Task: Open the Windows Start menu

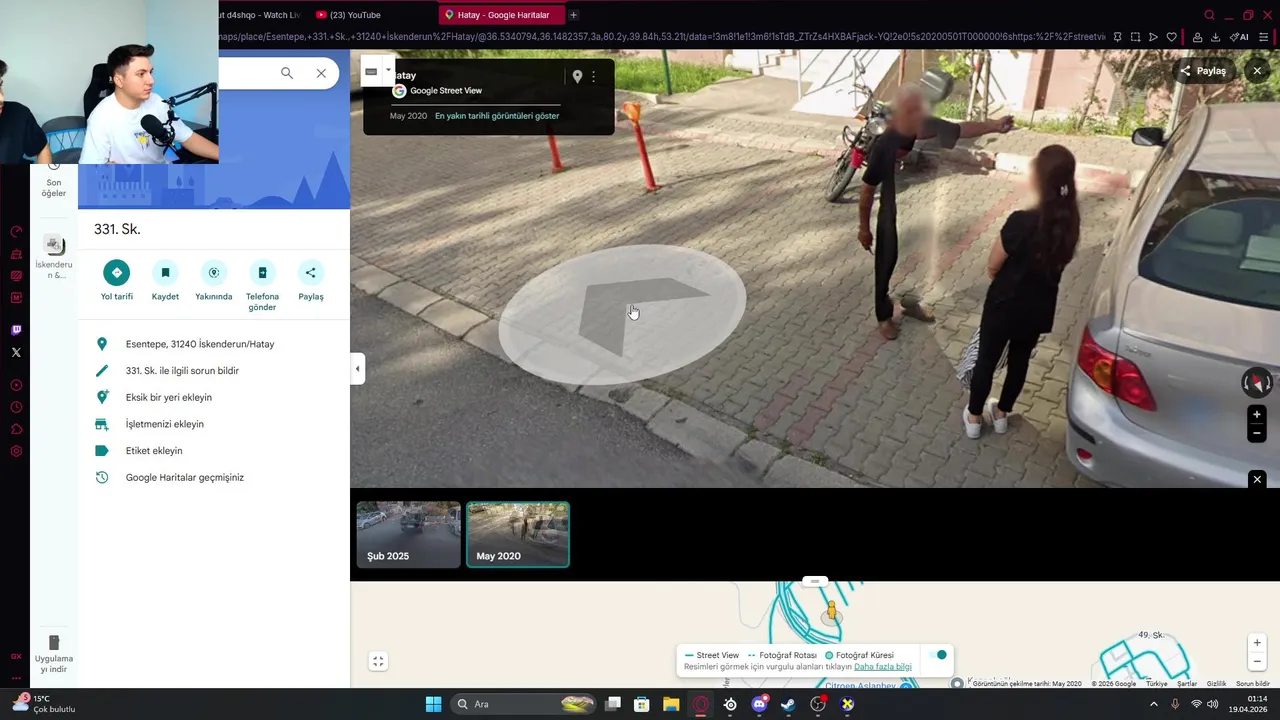Action: point(433,704)
